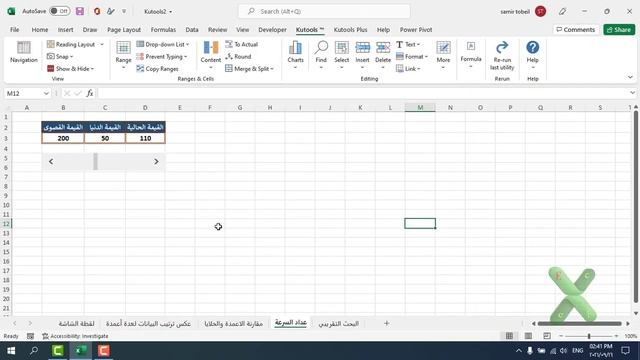Switch to sheet البحث التقريبي
The width and height of the screenshot is (640, 360).
(338, 323)
